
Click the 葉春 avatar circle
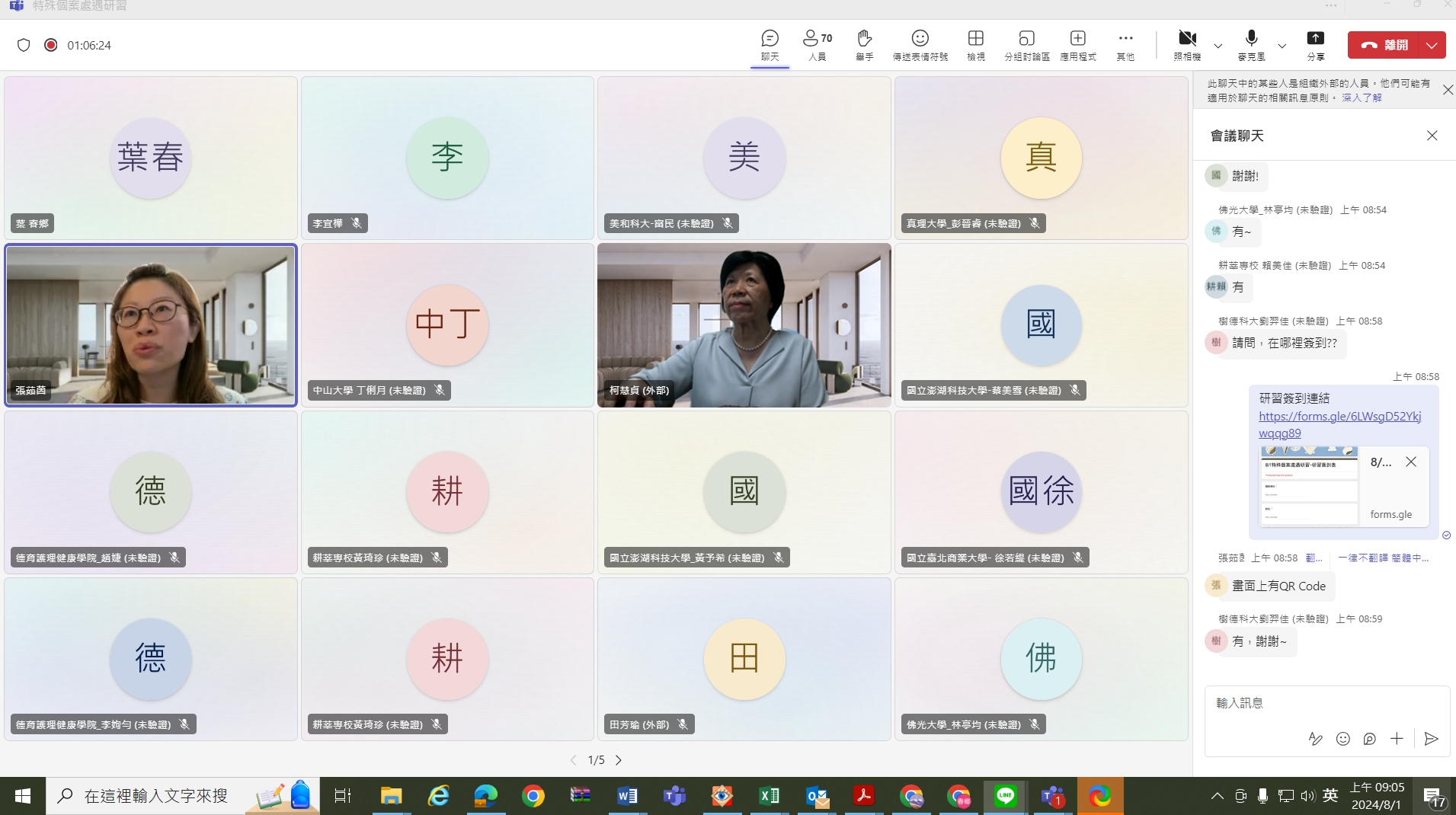click(151, 158)
